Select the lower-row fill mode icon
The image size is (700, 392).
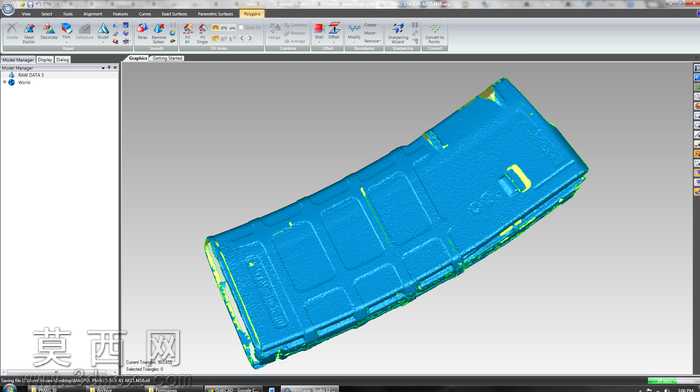click(x=216, y=38)
